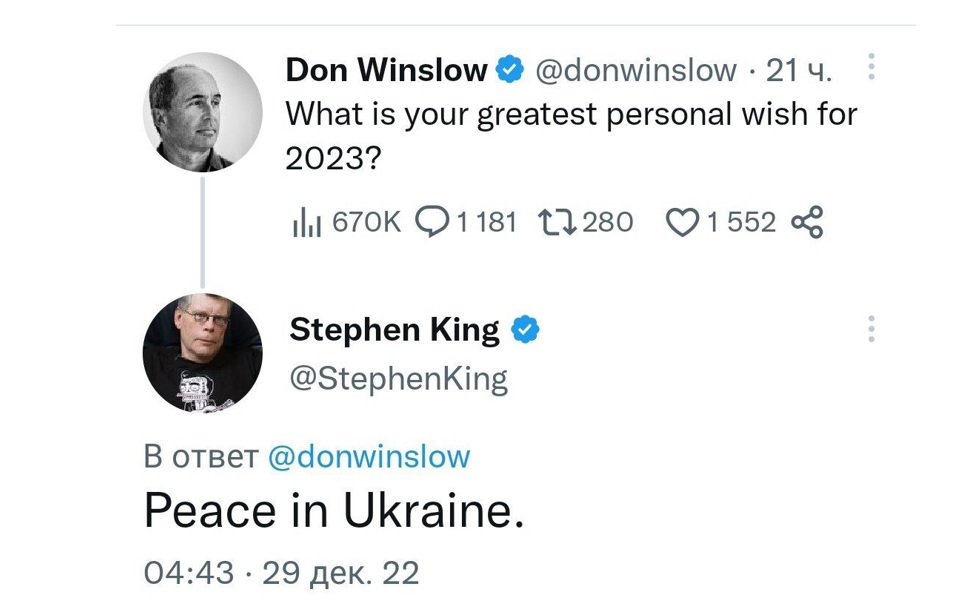Open three-dot menu on Stephen King's reply
Image resolution: width=954 pixels, height=614 pixels.
click(871, 329)
